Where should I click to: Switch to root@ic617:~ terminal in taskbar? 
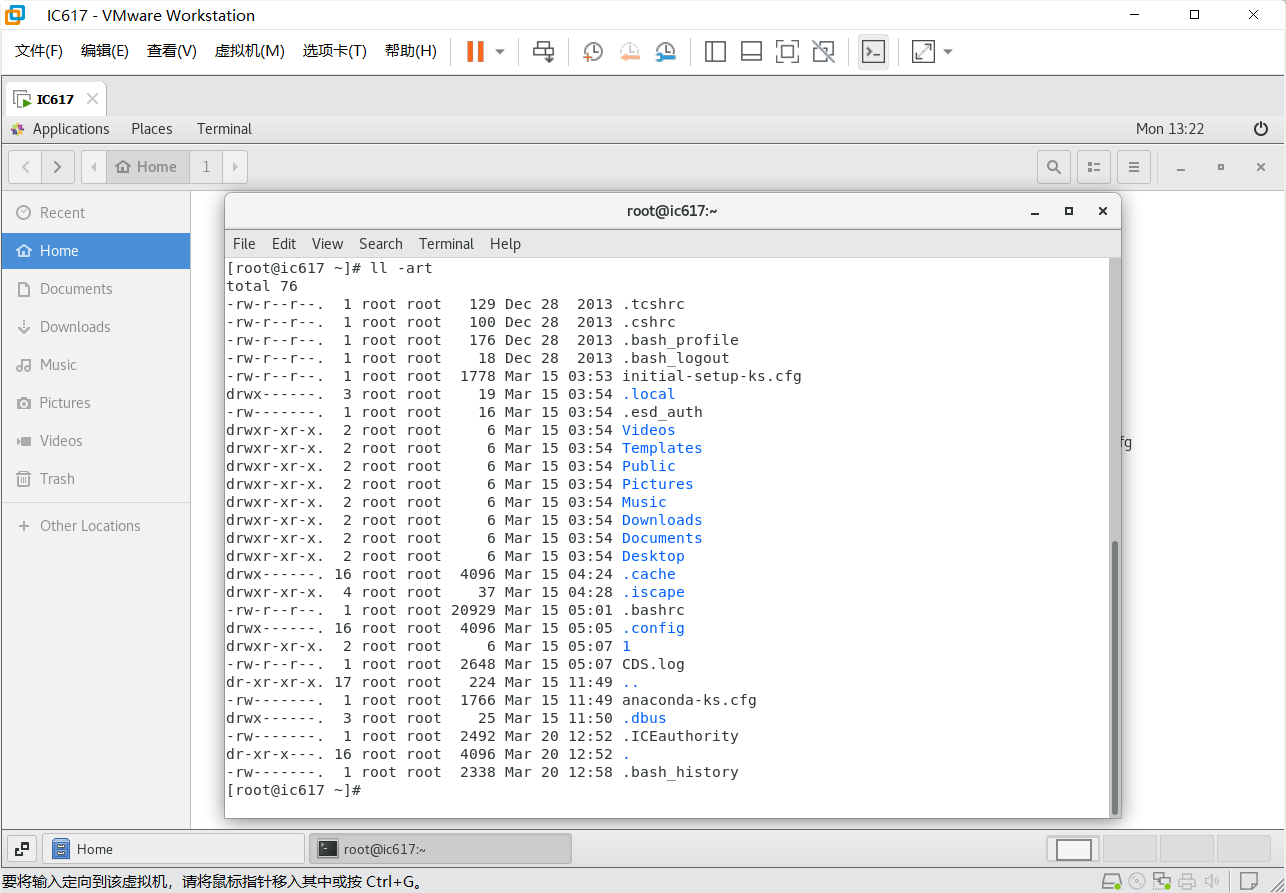pos(440,849)
